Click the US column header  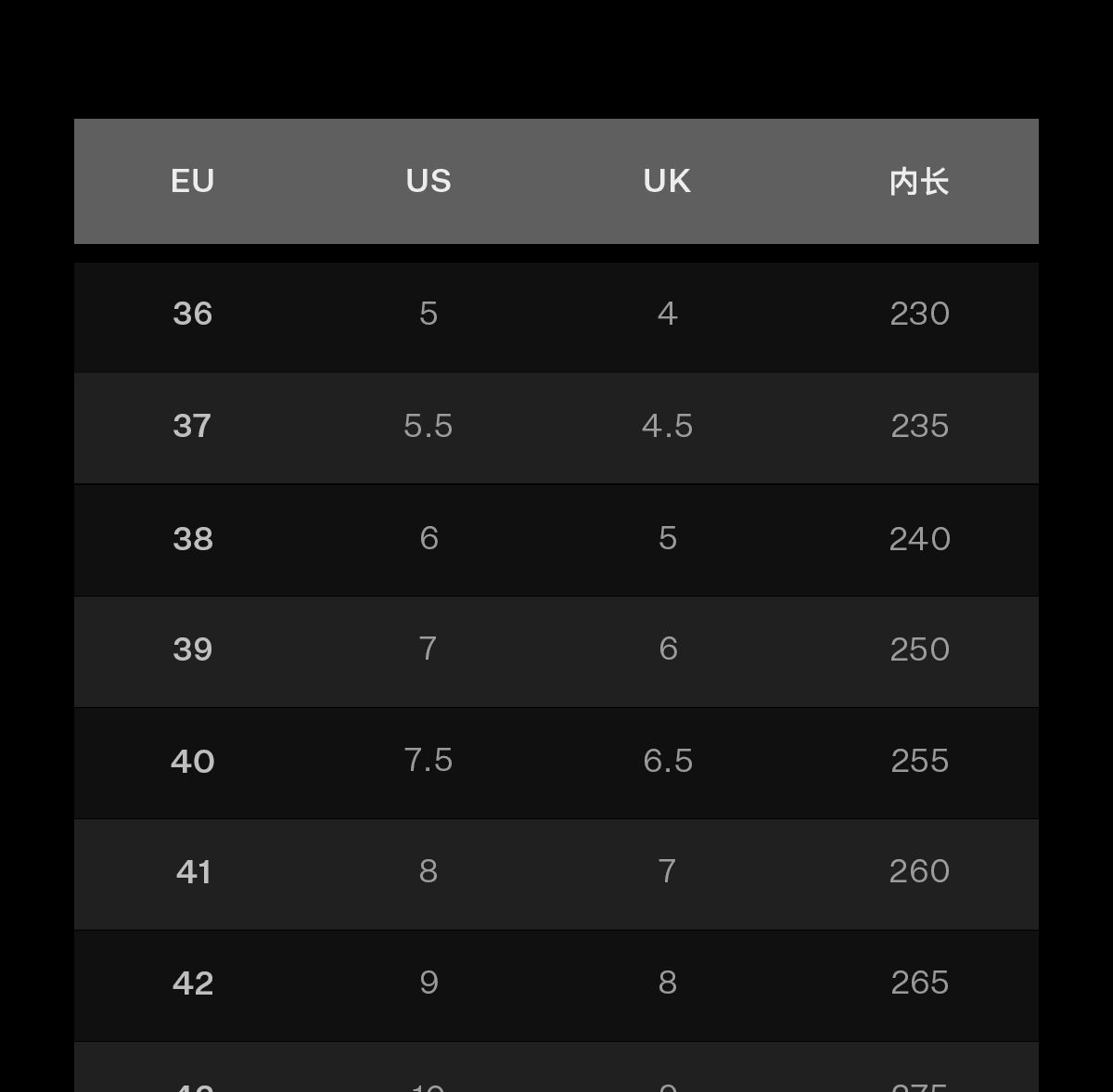(429, 181)
